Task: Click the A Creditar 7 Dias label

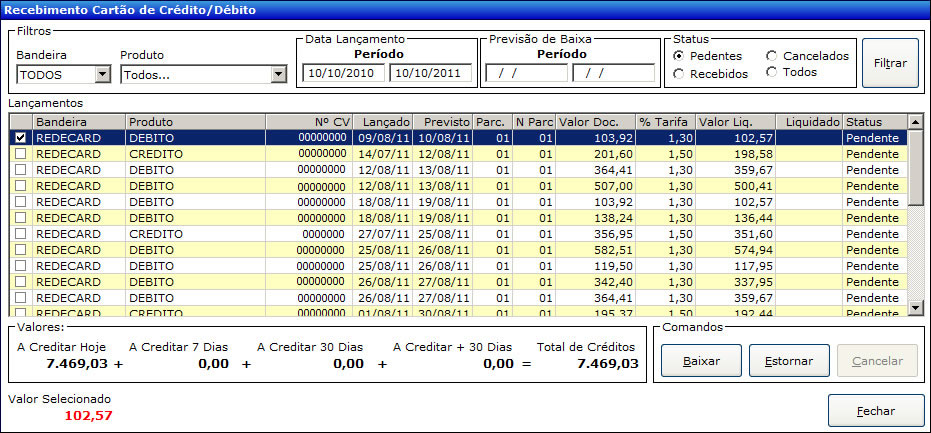Action: [178, 347]
